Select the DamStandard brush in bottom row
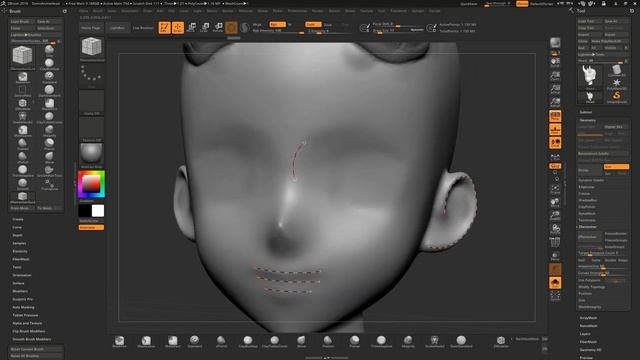This screenshot has height=360, width=640. click(461, 342)
